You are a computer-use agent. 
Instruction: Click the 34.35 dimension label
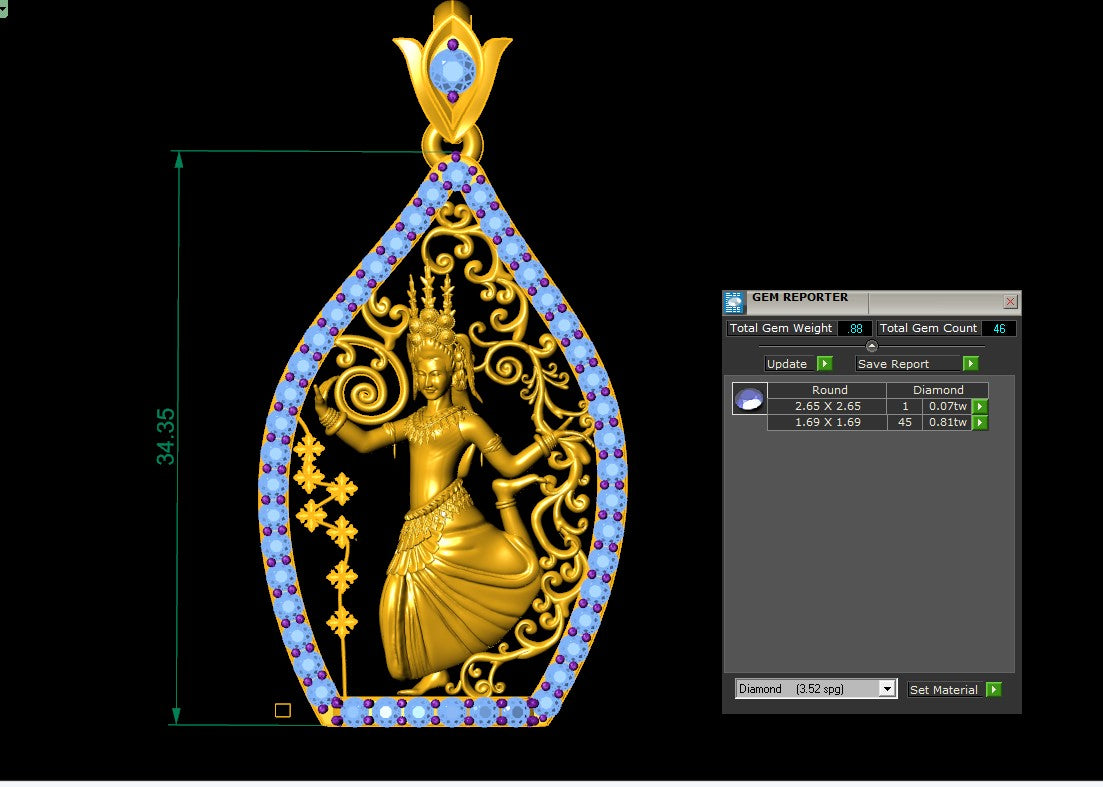point(166,436)
